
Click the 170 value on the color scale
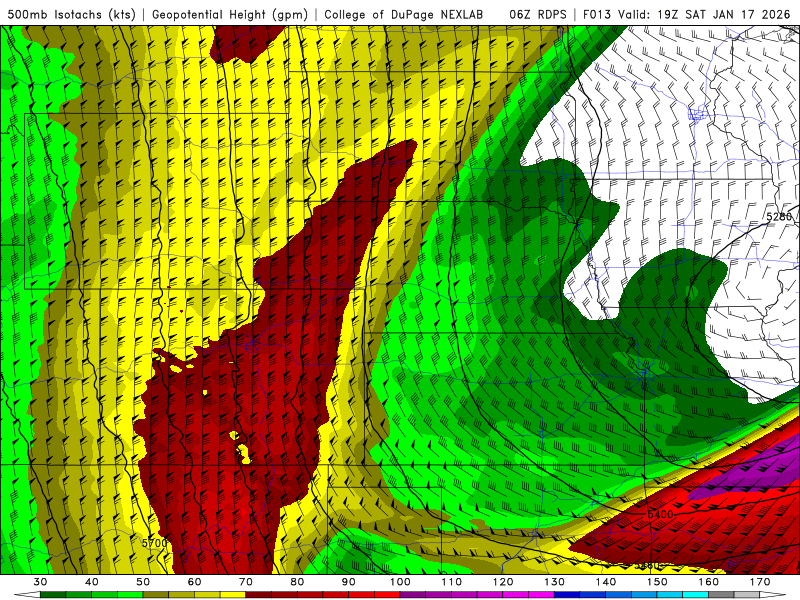tap(760, 582)
